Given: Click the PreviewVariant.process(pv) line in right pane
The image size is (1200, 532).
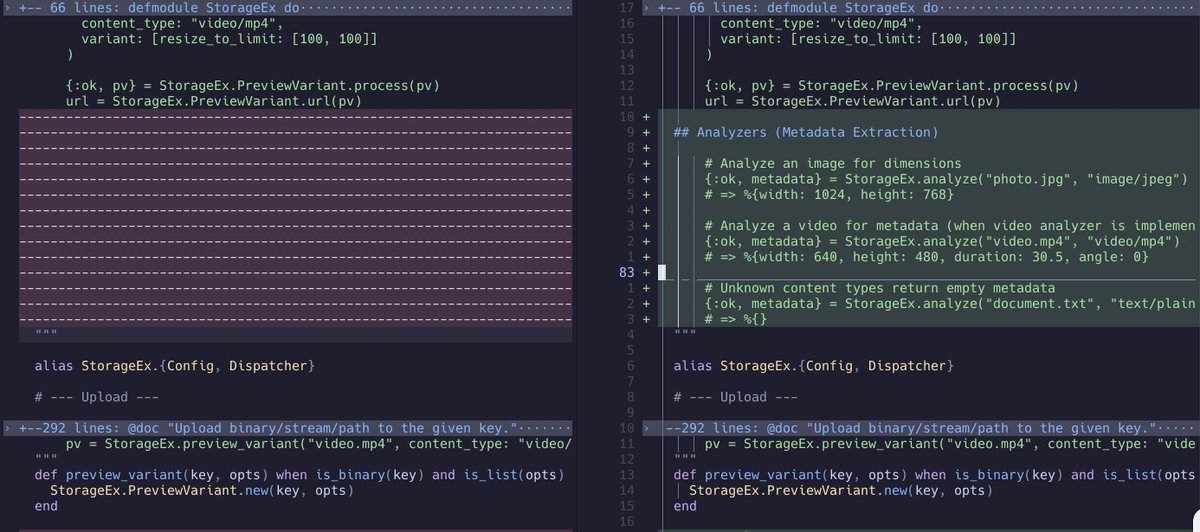Looking at the screenshot, I should (893, 86).
